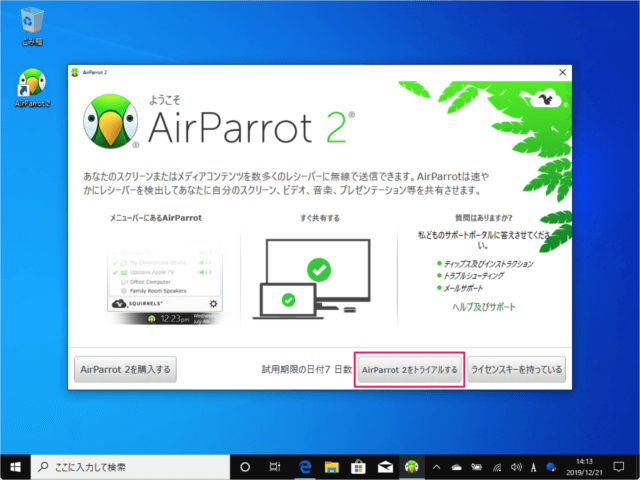This screenshot has height=480, width=640.
Task: Open the action center notification icon
Action: [x=618, y=467]
